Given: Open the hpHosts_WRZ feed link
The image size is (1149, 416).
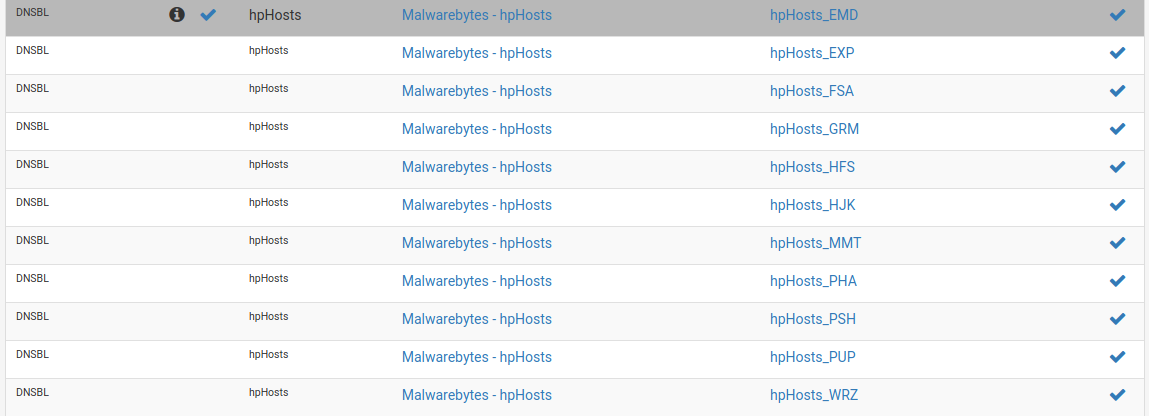Looking at the screenshot, I should point(814,395).
